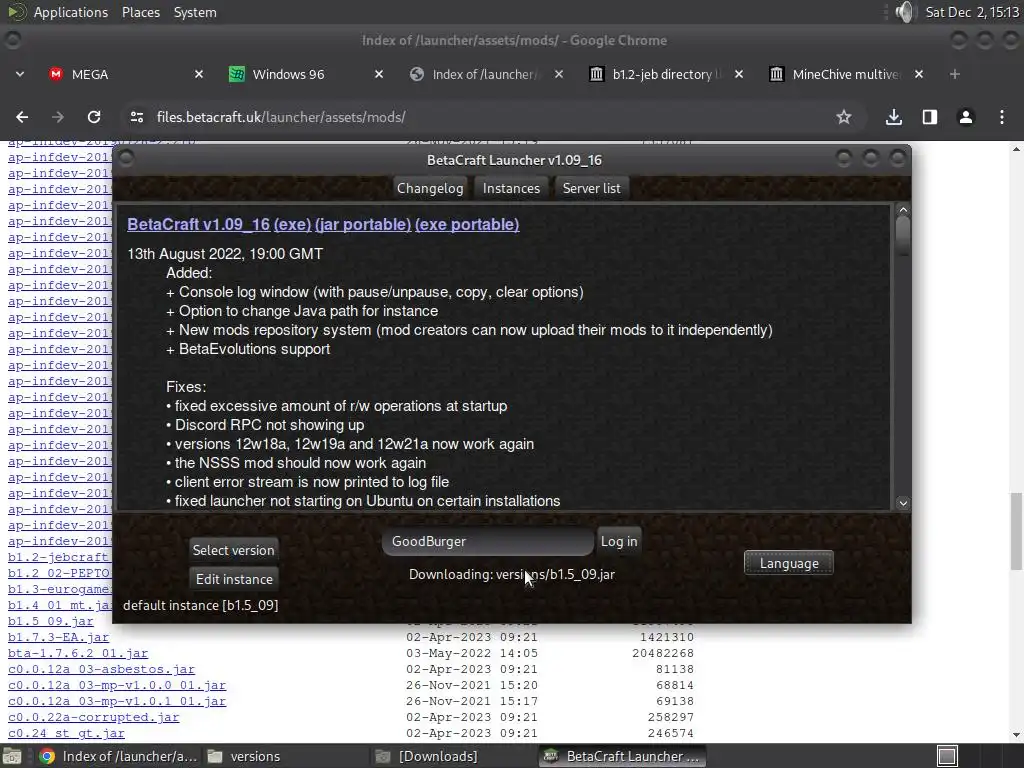
Task: Open the Applications menu
Action: (71, 12)
